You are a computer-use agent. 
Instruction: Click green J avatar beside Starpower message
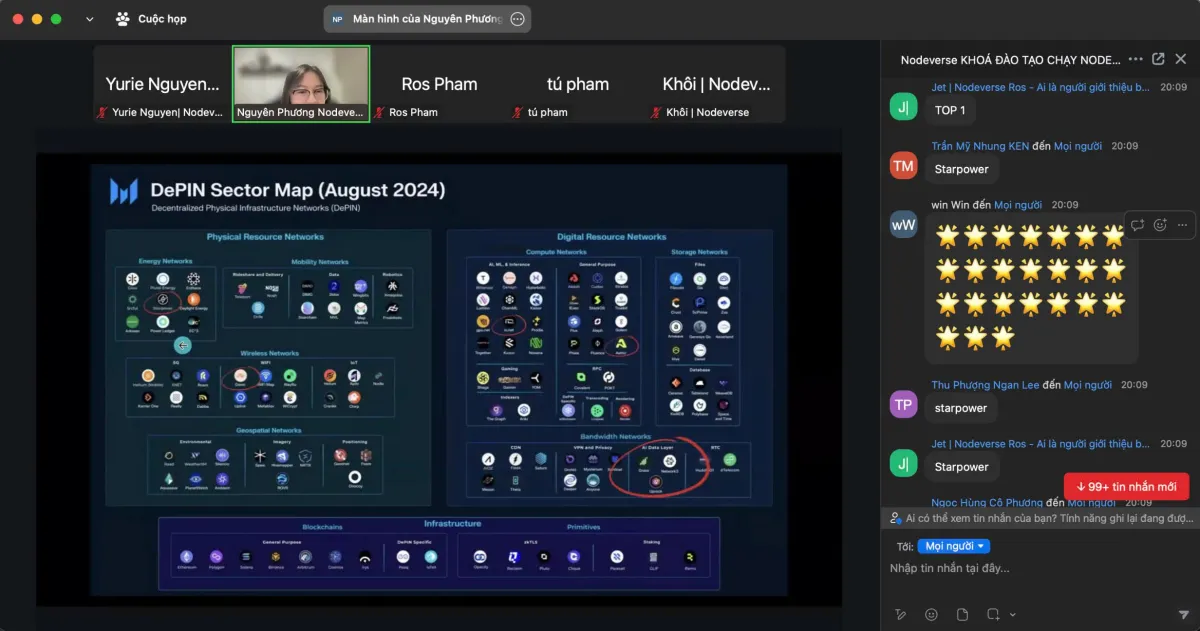pyautogui.click(x=904, y=463)
